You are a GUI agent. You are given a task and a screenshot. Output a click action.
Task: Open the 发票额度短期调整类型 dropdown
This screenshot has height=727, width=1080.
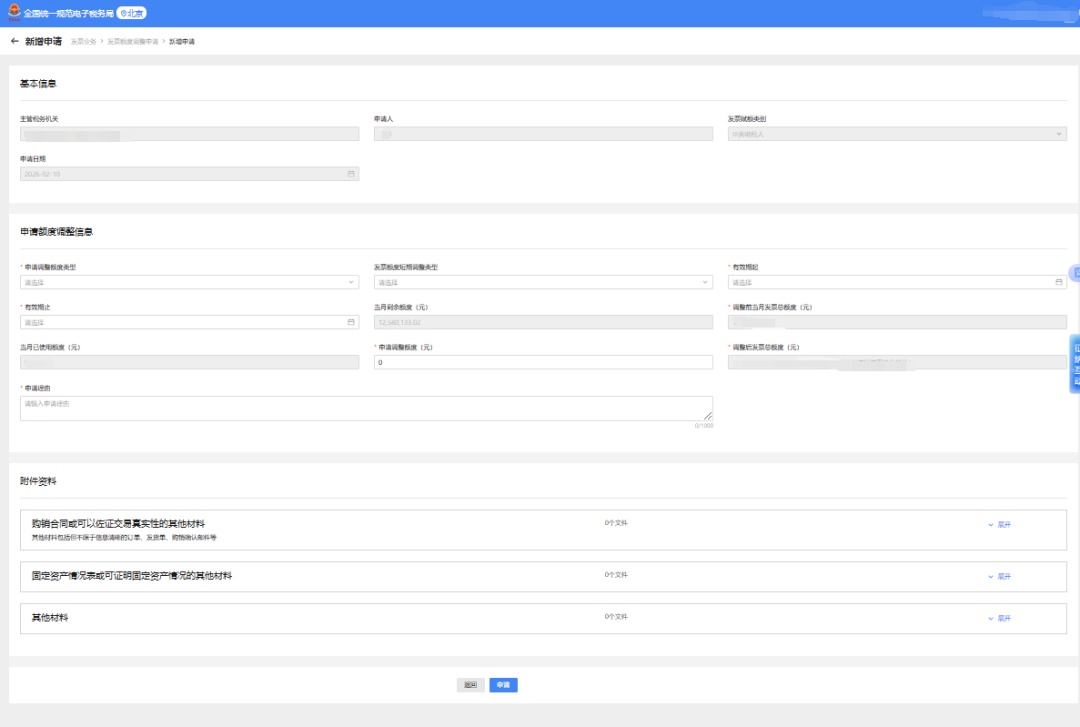point(543,282)
